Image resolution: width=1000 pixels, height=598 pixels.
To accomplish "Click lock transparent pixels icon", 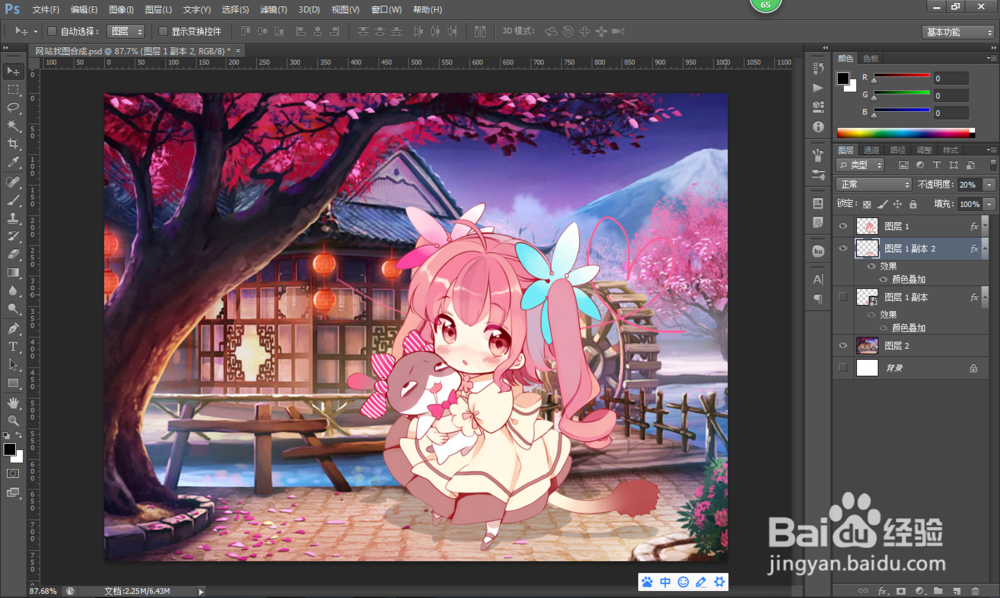I will pos(867,204).
